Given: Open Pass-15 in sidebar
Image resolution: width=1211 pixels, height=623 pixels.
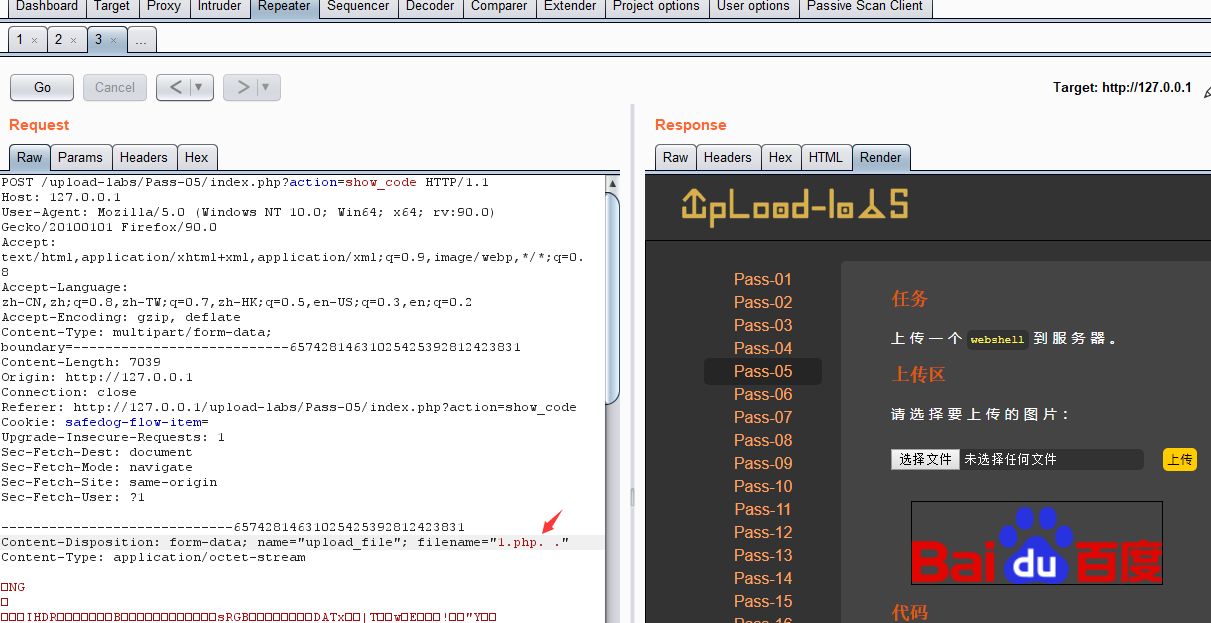Looking at the screenshot, I should 763,601.
